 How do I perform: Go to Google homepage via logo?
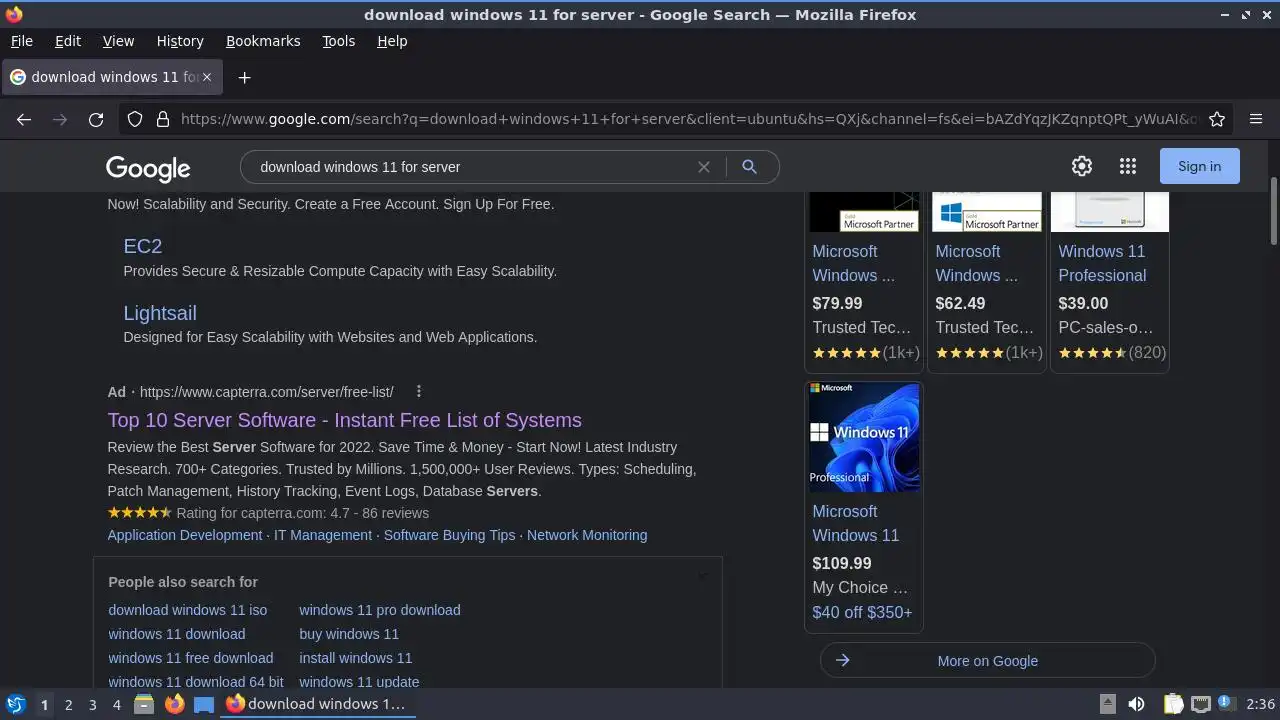pyautogui.click(x=148, y=168)
